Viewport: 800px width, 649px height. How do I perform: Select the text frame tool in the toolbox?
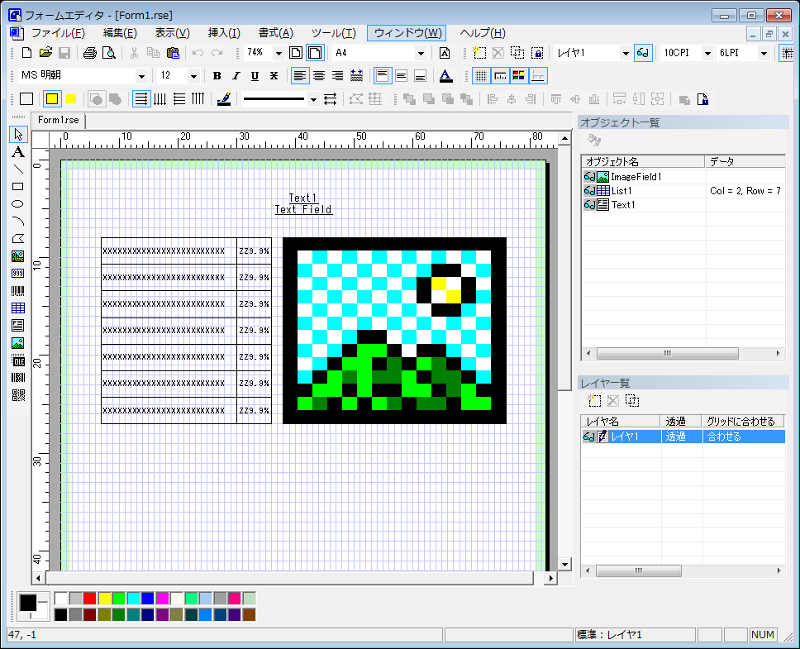click(18, 326)
